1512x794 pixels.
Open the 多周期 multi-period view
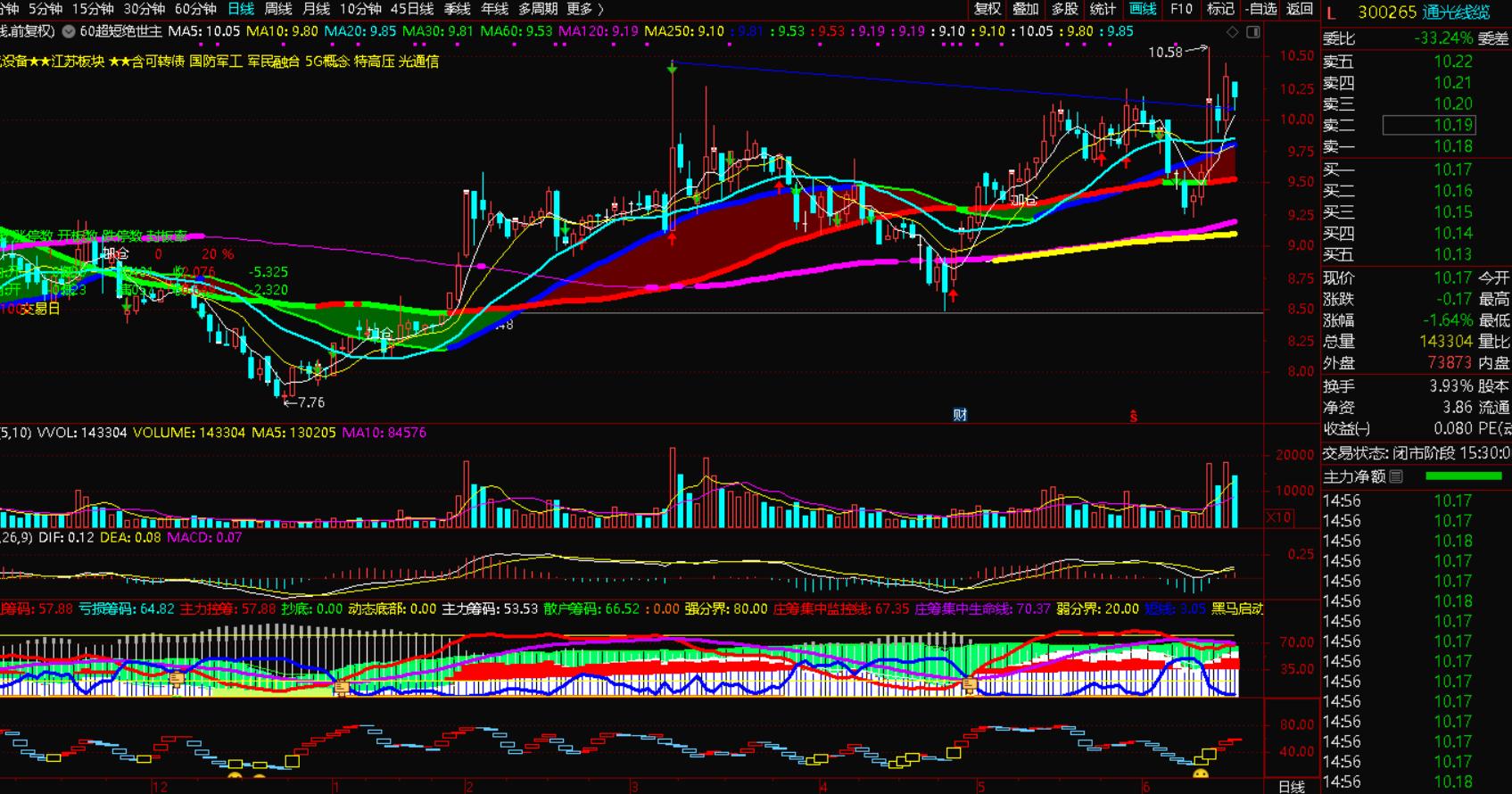(538, 9)
